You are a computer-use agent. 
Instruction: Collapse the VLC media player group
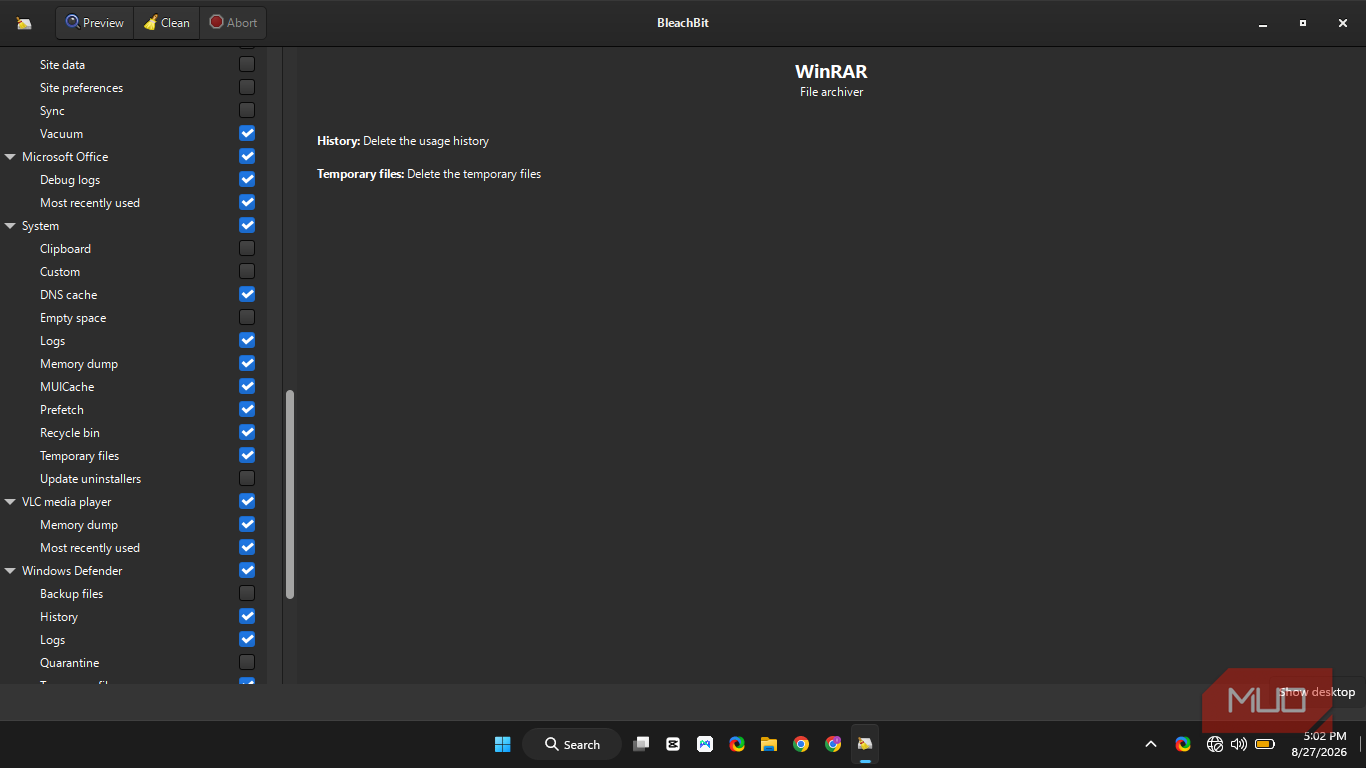pyautogui.click(x=10, y=502)
